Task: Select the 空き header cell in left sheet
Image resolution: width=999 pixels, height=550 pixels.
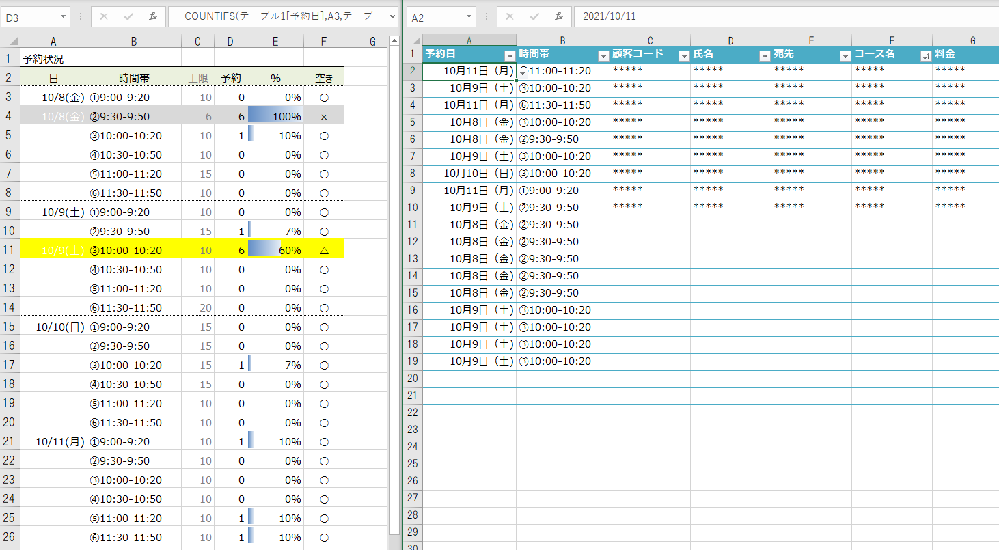Action: point(324,78)
